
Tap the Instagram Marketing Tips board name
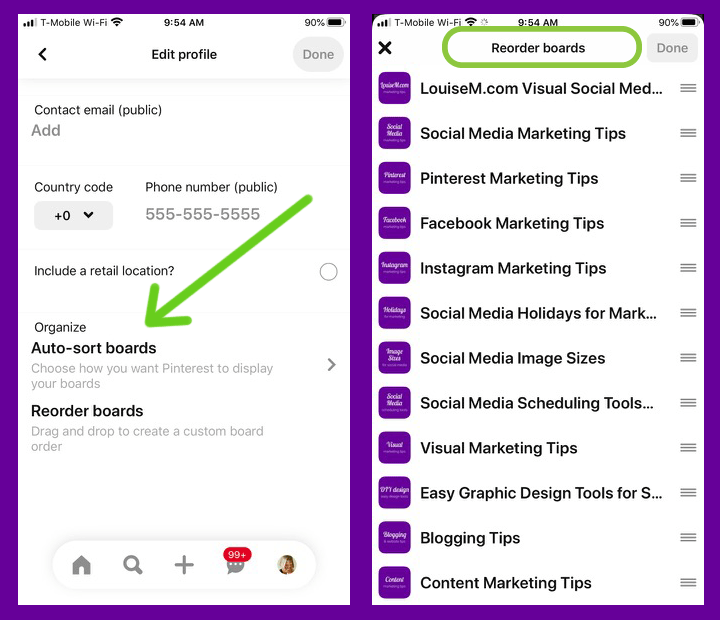pos(513,268)
